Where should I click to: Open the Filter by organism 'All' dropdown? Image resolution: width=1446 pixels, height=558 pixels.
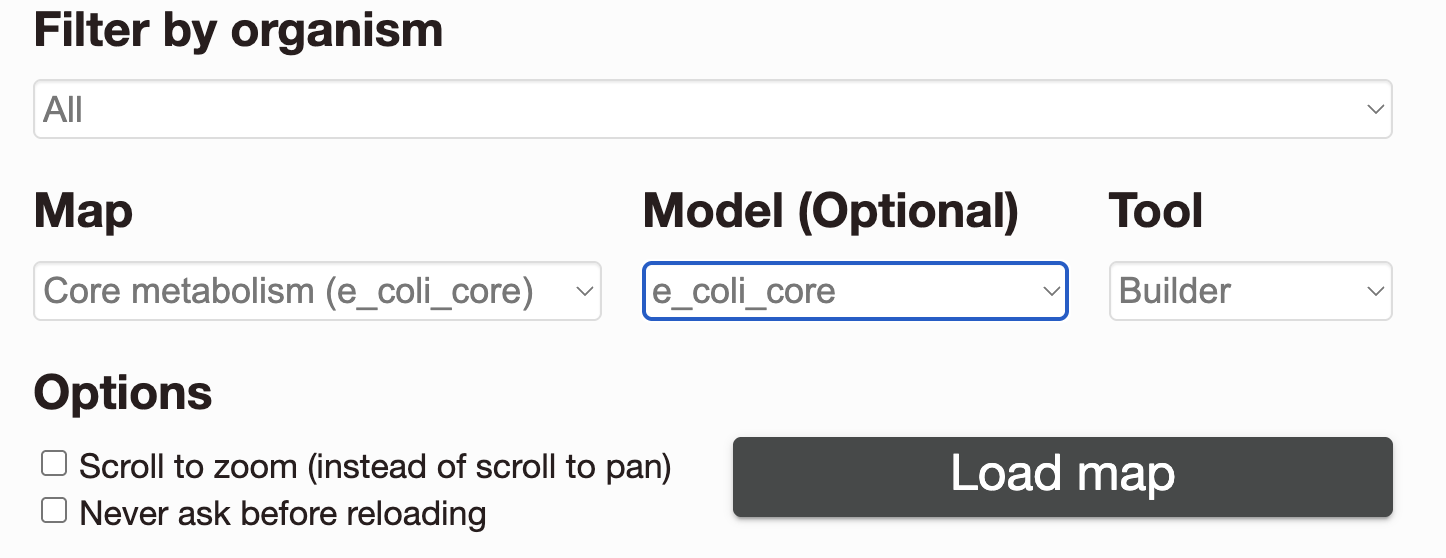tap(713, 109)
